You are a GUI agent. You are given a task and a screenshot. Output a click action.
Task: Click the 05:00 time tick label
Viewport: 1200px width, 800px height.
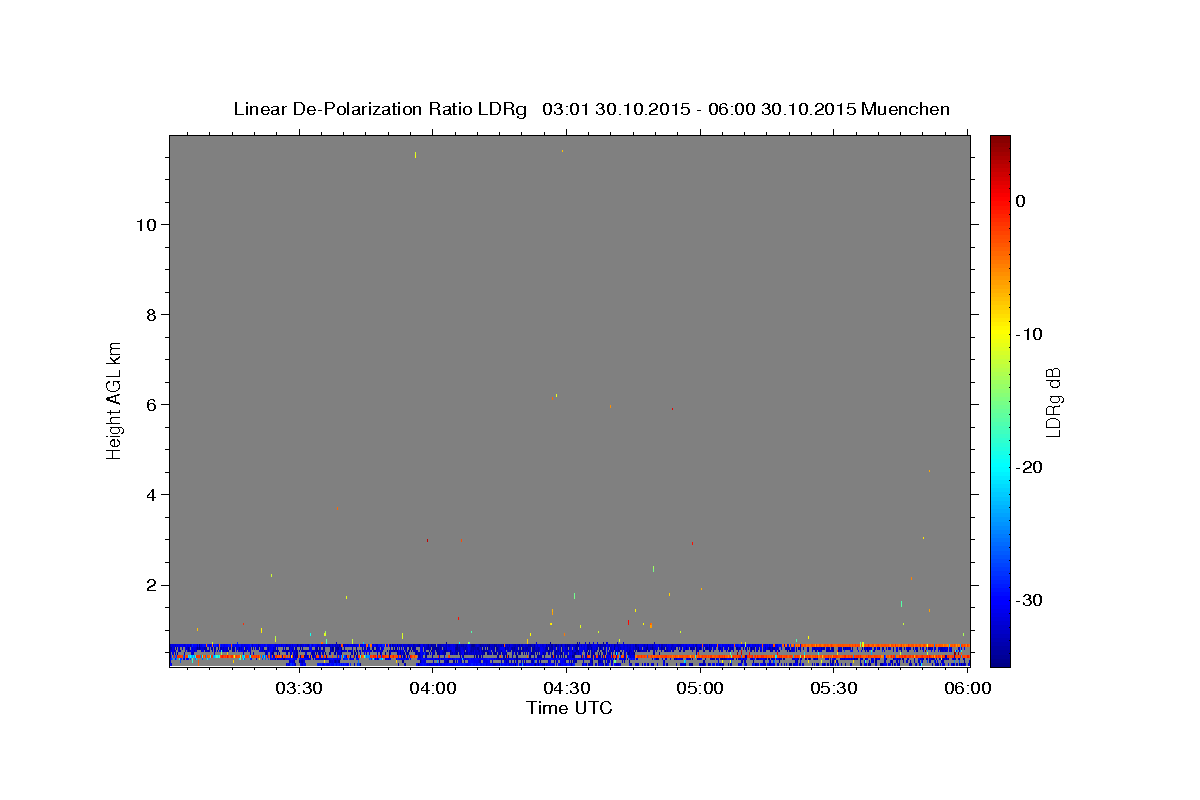point(700,688)
